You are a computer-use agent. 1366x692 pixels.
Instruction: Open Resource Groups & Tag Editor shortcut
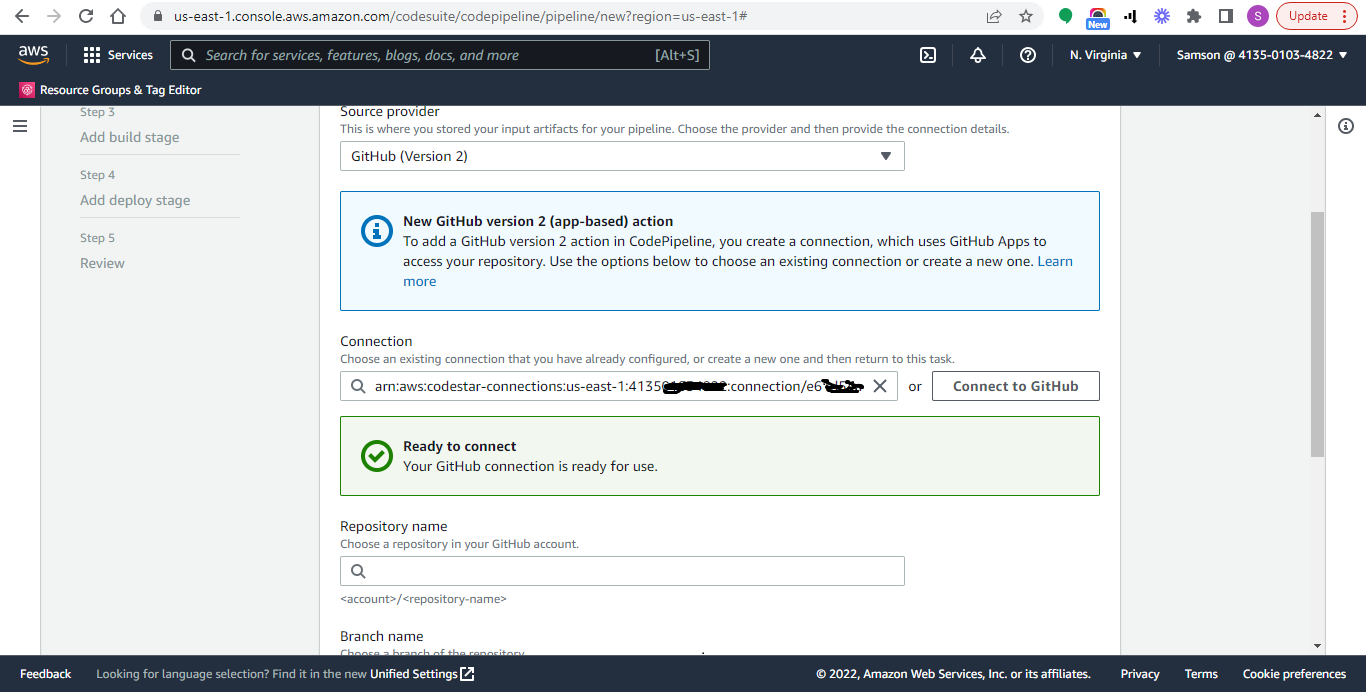click(111, 90)
